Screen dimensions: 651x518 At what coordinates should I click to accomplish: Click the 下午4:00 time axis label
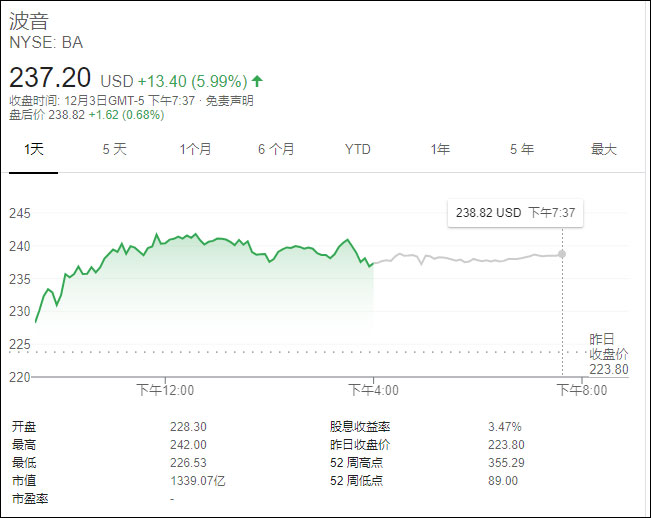(x=373, y=390)
